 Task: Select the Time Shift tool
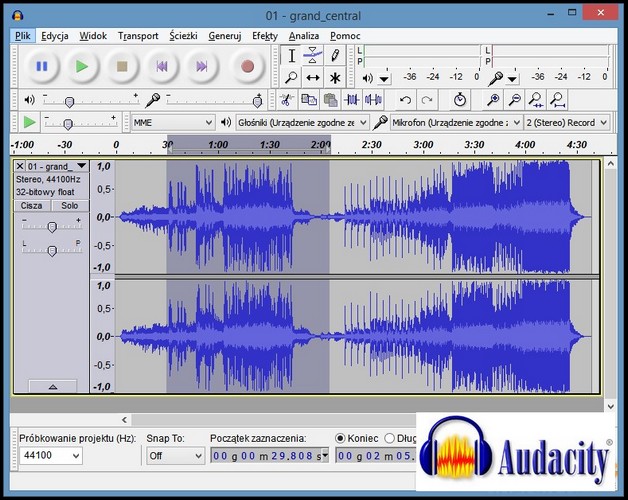point(313,77)
